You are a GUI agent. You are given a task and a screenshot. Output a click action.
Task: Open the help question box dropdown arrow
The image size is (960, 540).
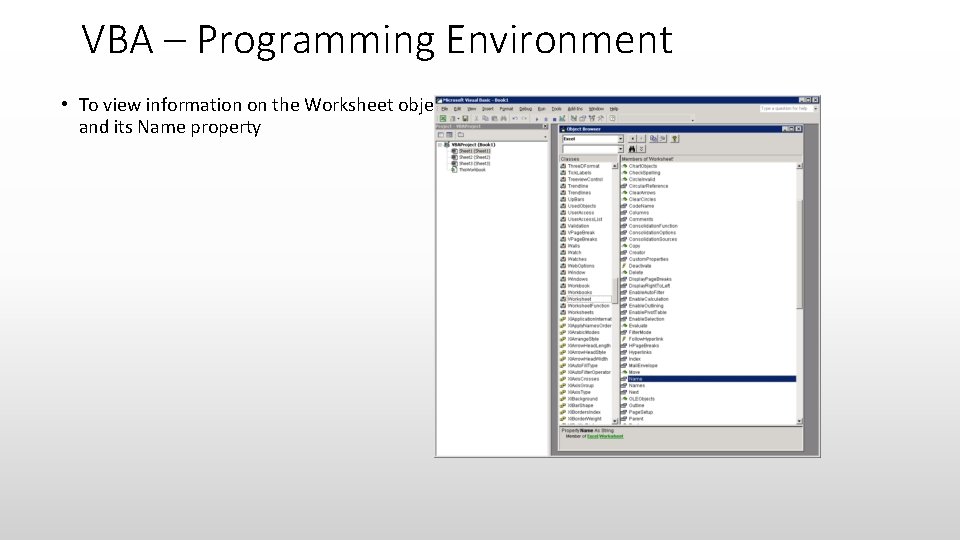point(816,108)
